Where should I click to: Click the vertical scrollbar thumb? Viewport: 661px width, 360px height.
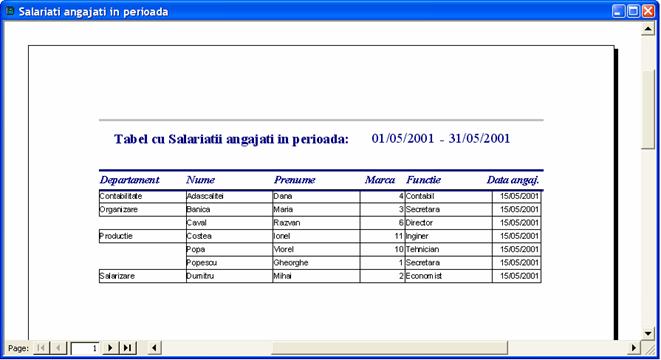(648, 110)
